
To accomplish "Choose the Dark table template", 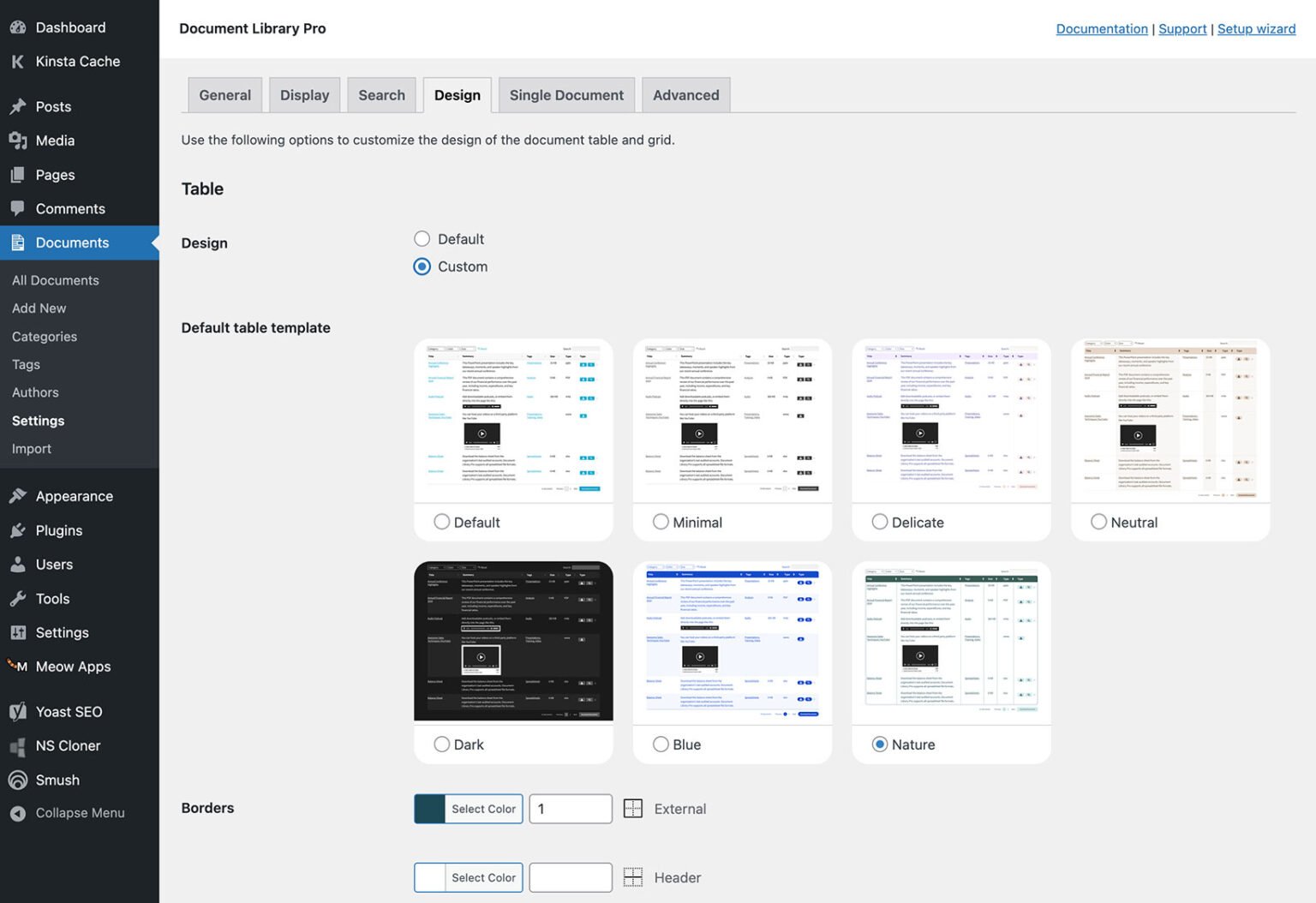I will tap(442, 744).
